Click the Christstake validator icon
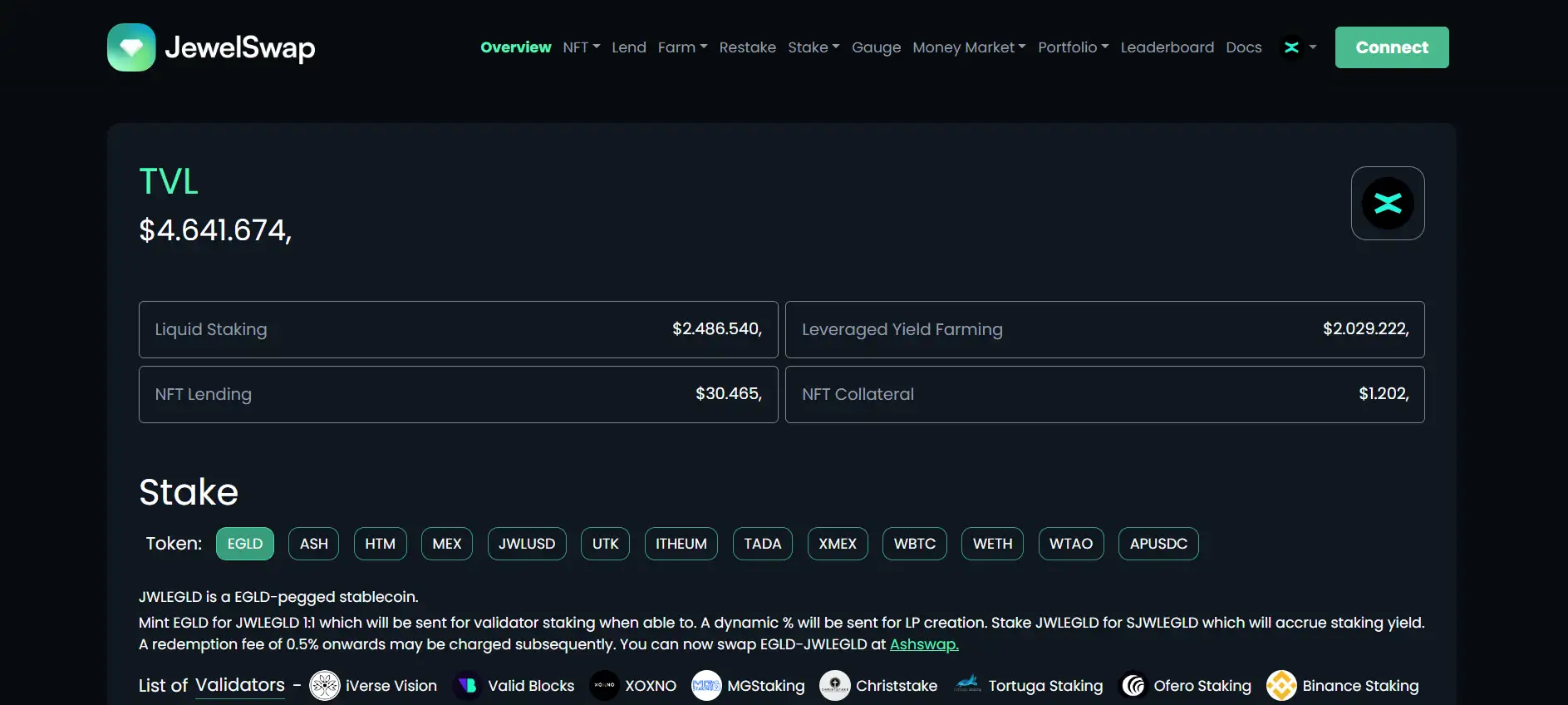The image size is (1568, 705). [834, 686]
